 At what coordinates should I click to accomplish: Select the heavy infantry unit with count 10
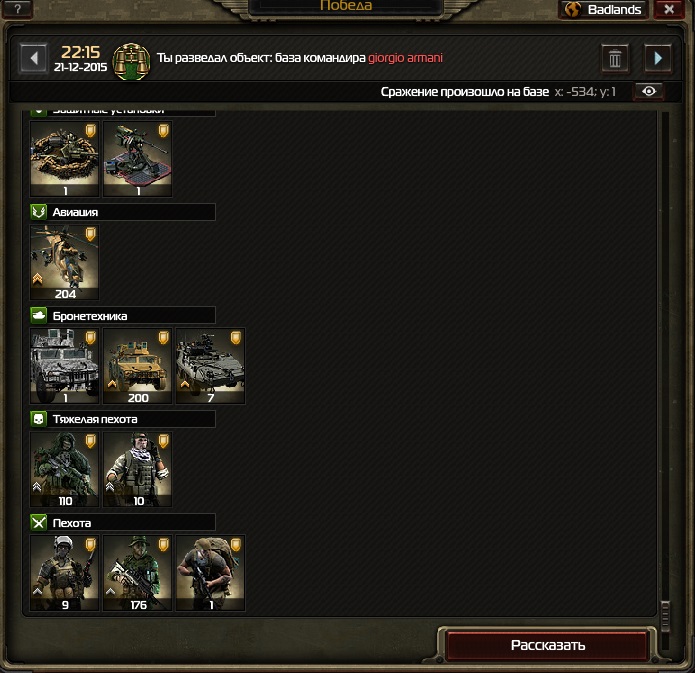[x=137, y=470]
